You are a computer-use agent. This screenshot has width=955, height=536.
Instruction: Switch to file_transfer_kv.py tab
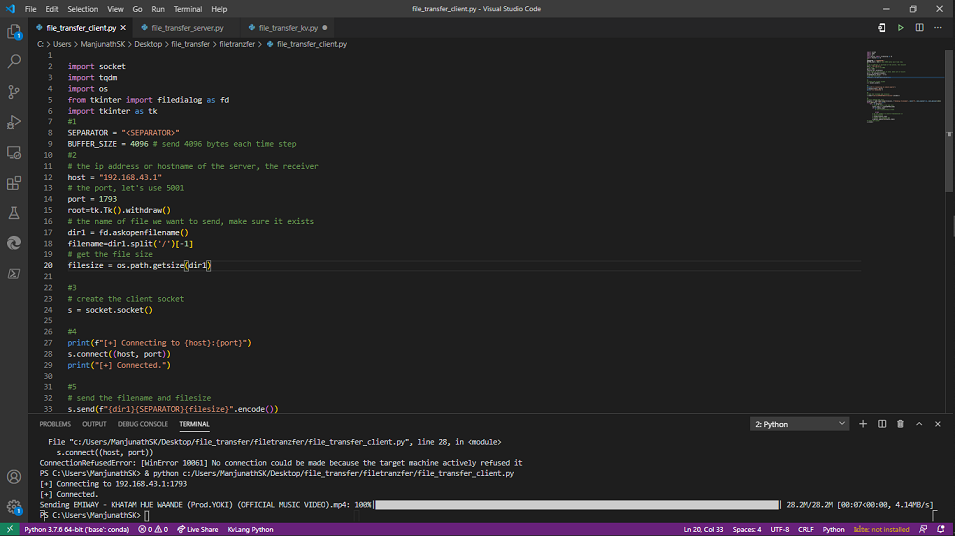tap(288, 28)
